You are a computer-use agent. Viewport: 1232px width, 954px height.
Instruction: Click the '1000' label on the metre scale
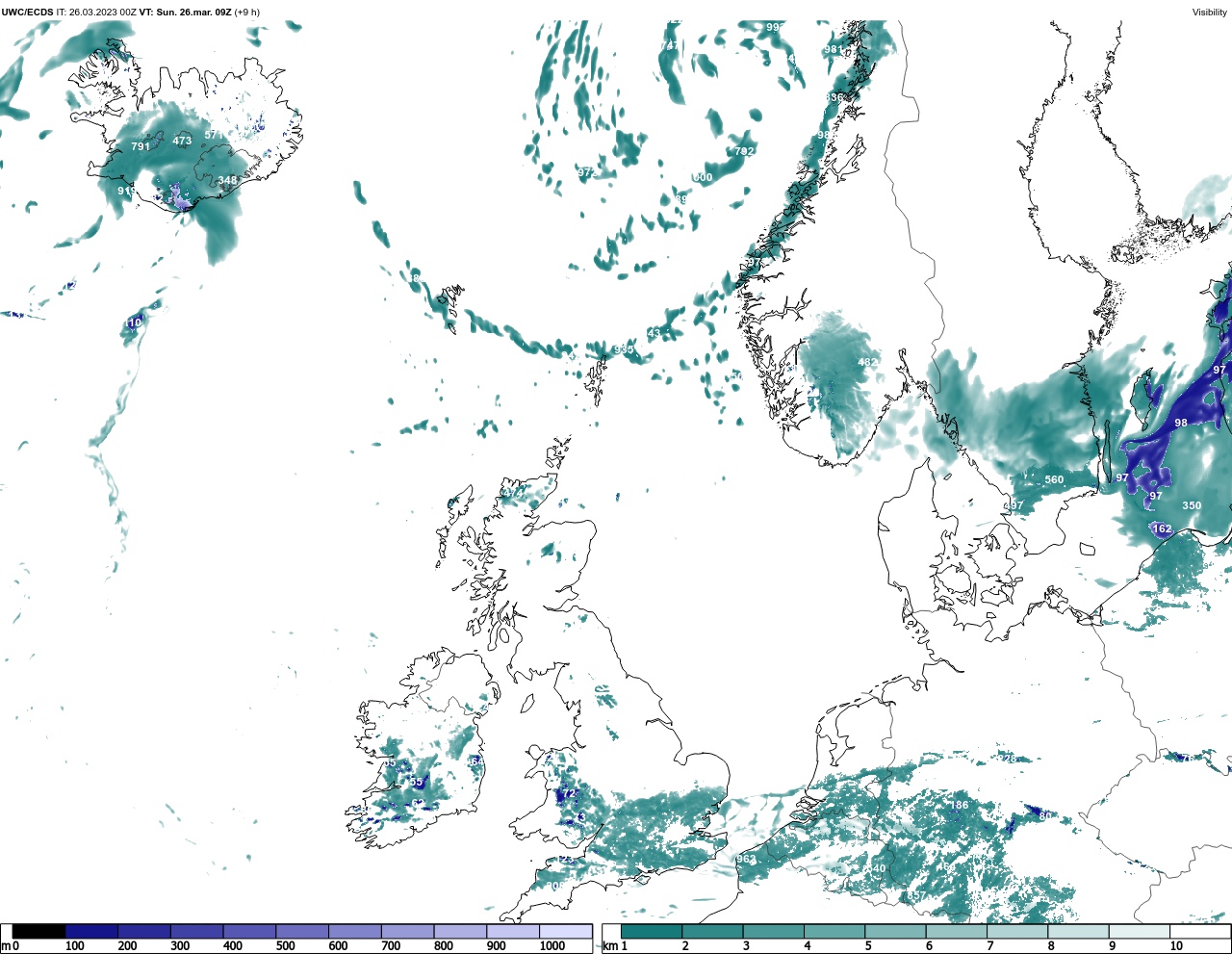pyautogui.click(x=552, y=945)
